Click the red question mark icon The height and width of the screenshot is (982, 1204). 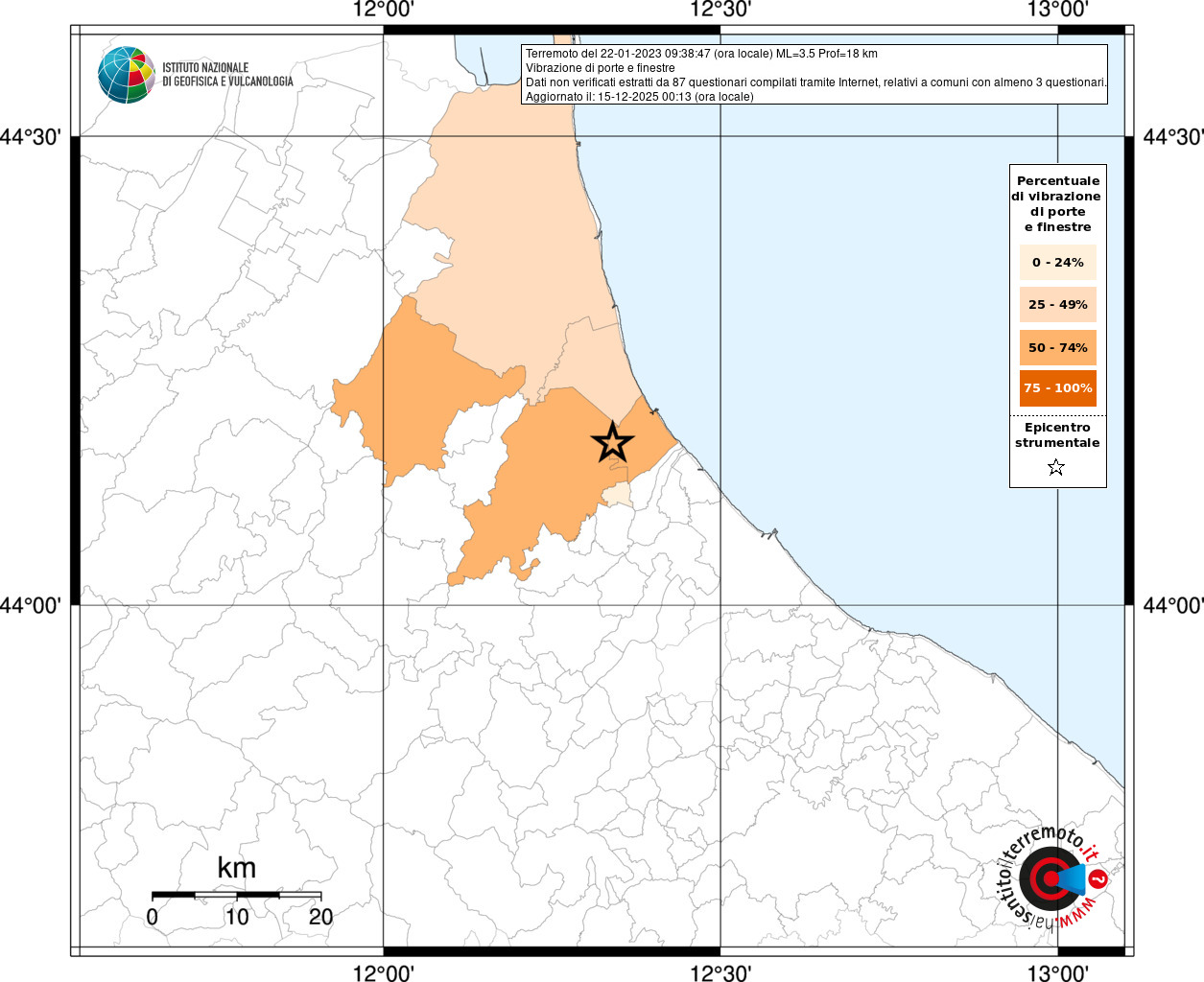[1098, 879]
